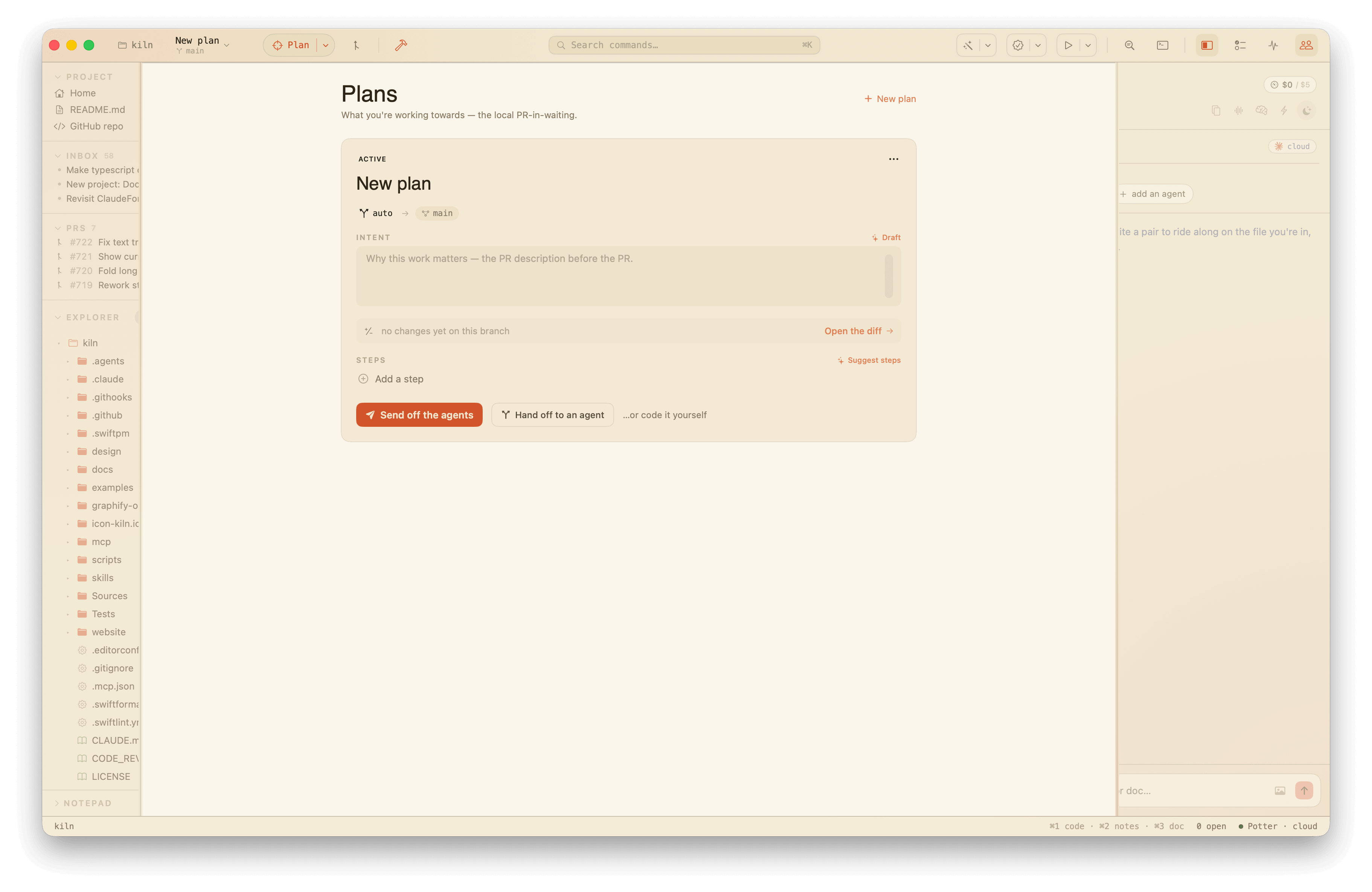Open checkmark seal dropdown arrow
The image size is (1372, 892).
(1038, 45)
